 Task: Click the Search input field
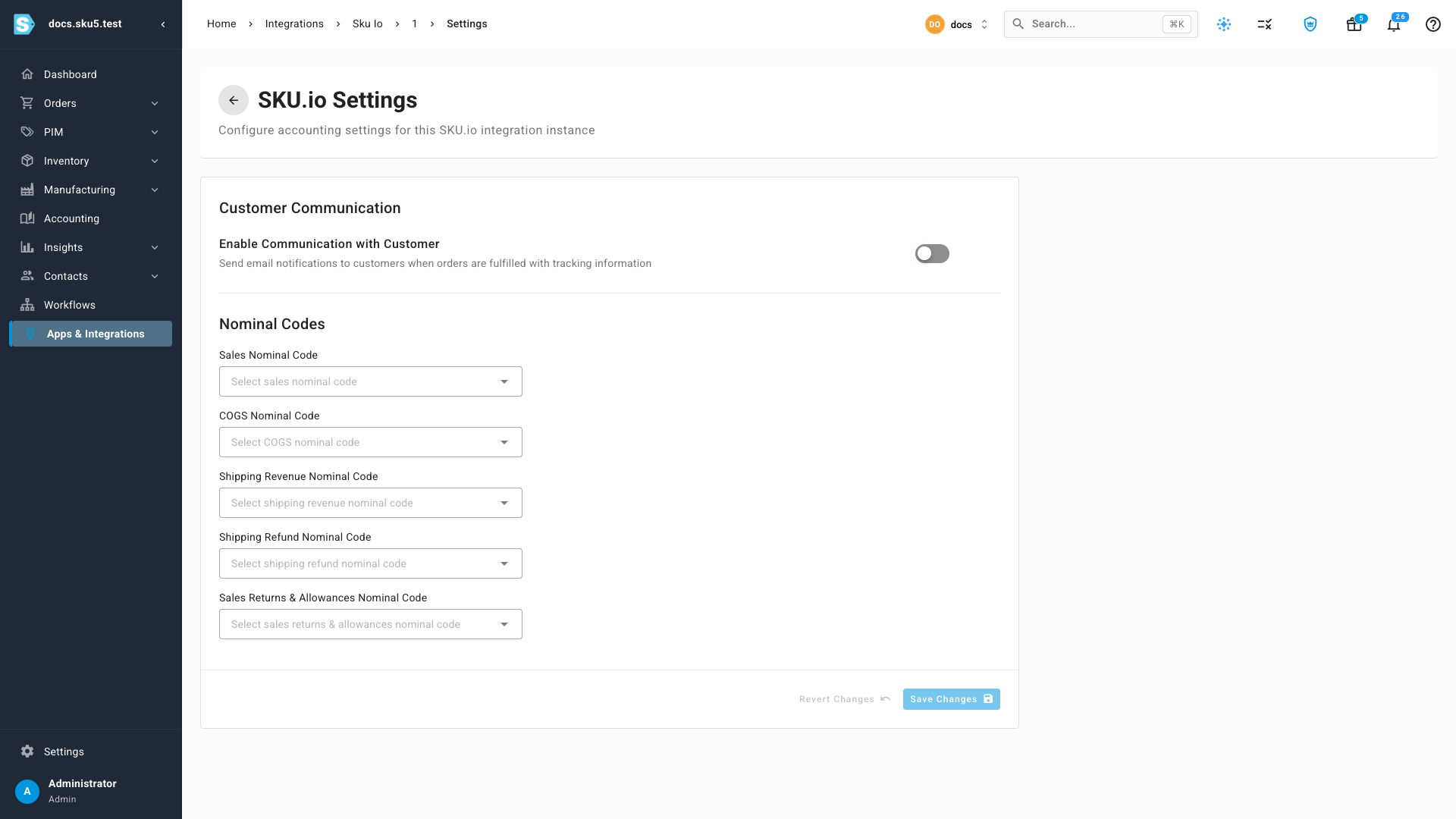[1101, 24]
